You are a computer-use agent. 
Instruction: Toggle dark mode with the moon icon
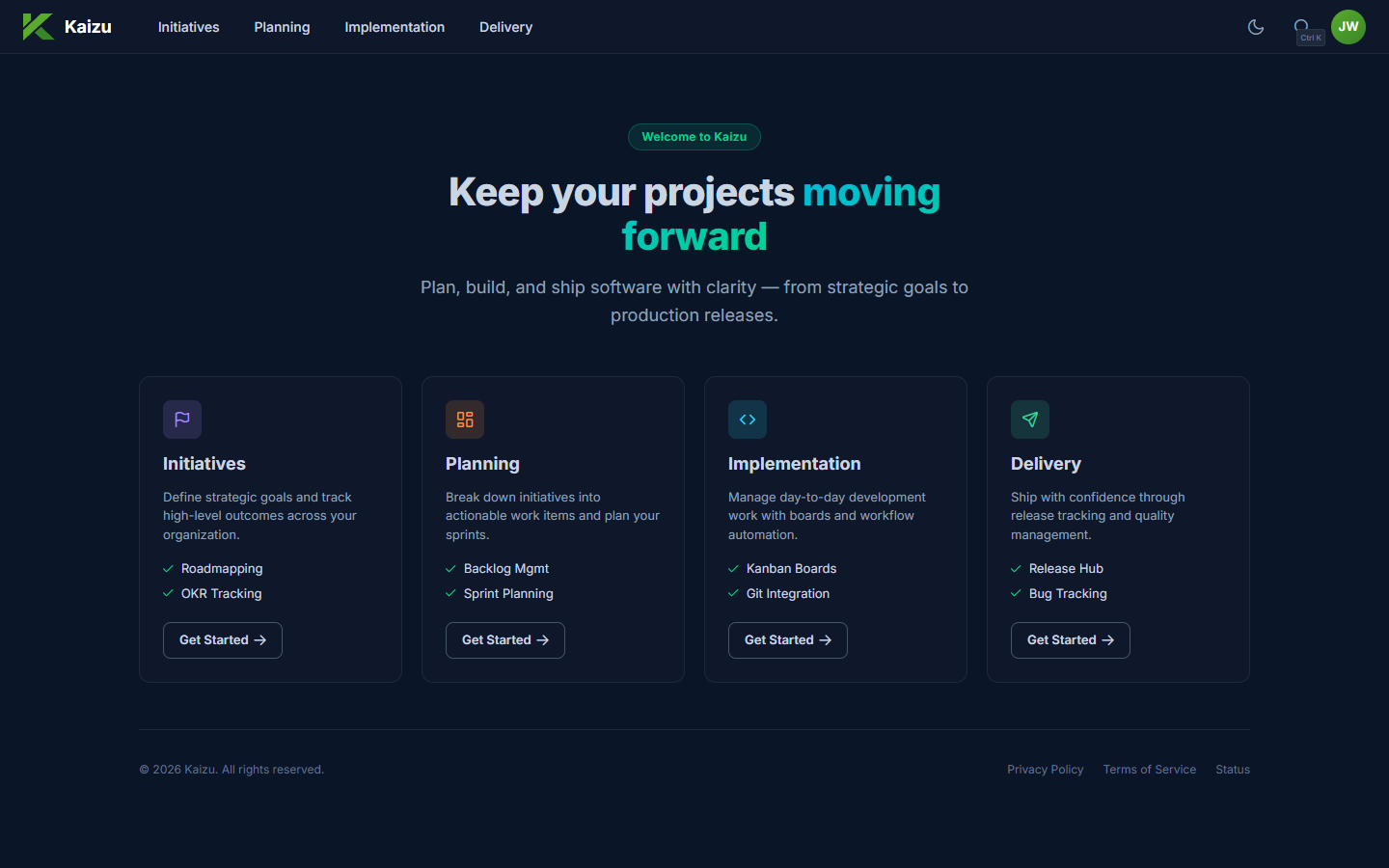[1256, 27]
